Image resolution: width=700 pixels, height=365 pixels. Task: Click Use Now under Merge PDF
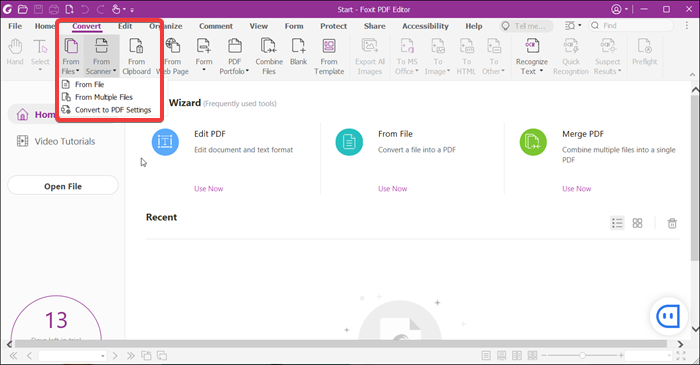pyautogui.click(x=576, y=189)
